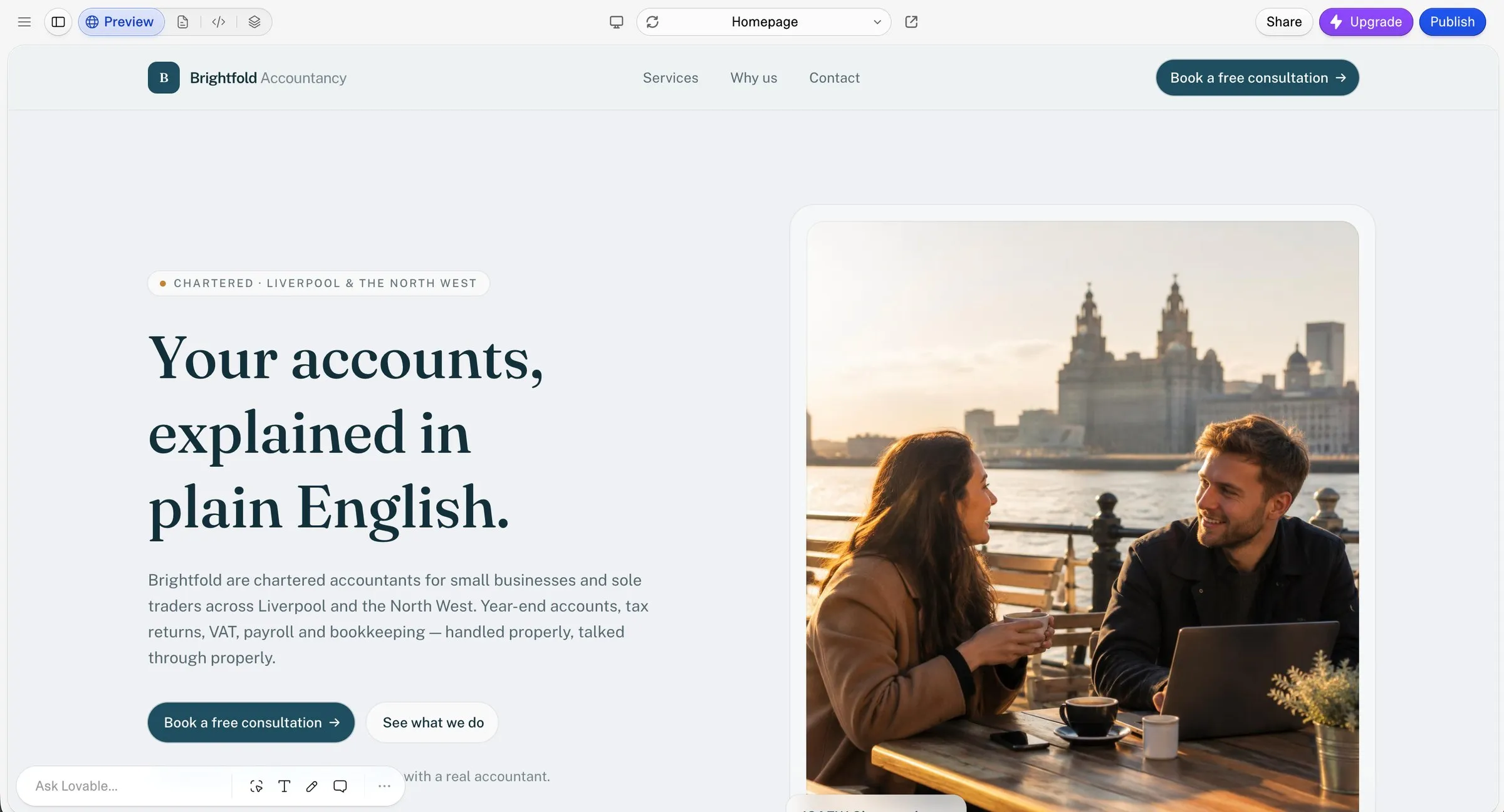
Task: Click 'with a real accountant.' text
Action: coord(477,776)
